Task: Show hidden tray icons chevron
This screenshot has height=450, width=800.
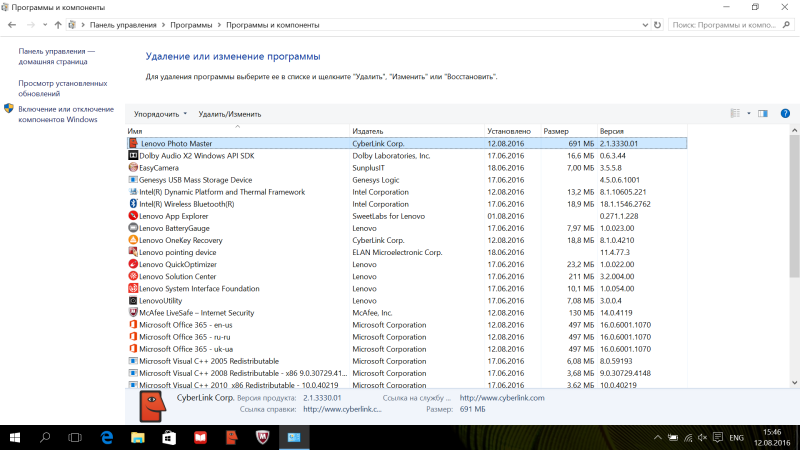Action: point(658,437)
